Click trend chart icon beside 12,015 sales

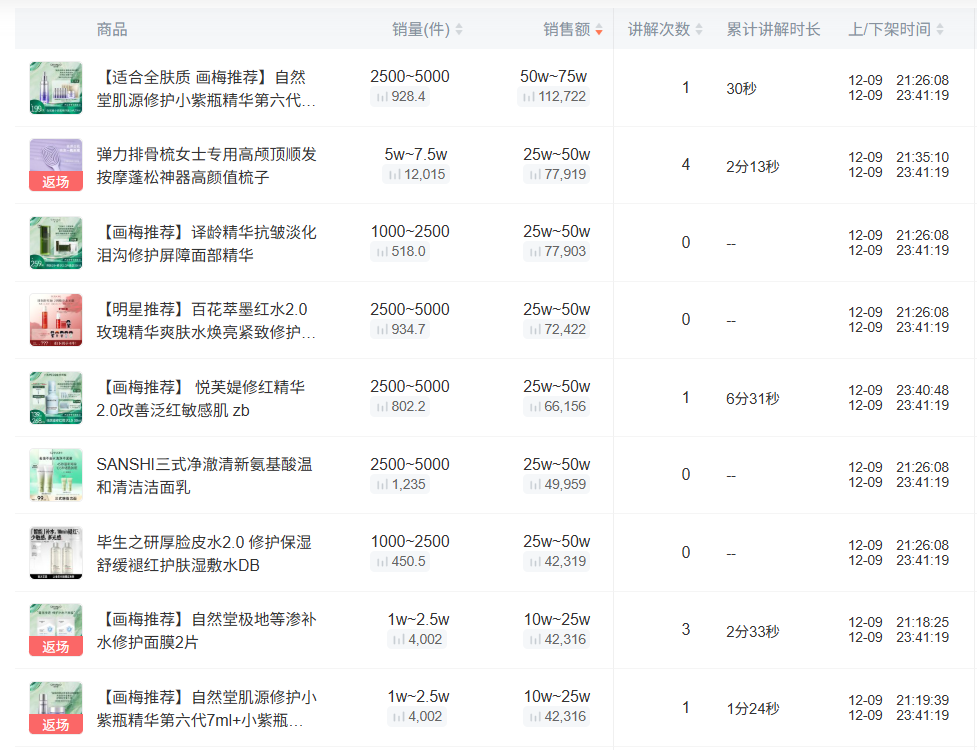[x=394, y=174]
